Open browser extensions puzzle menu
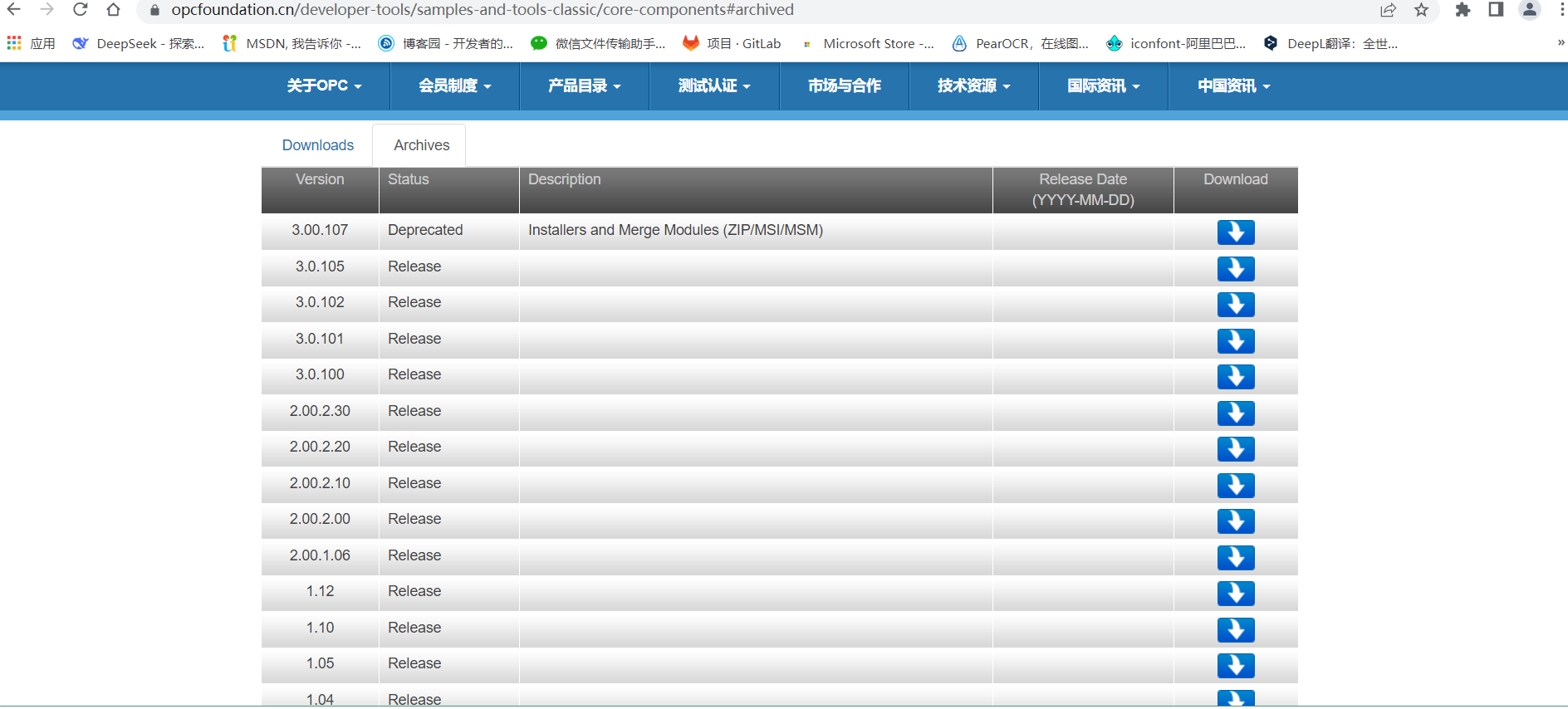Image resolution: width=1568 pixels, height=709 pixels. tap(1463, 10)
